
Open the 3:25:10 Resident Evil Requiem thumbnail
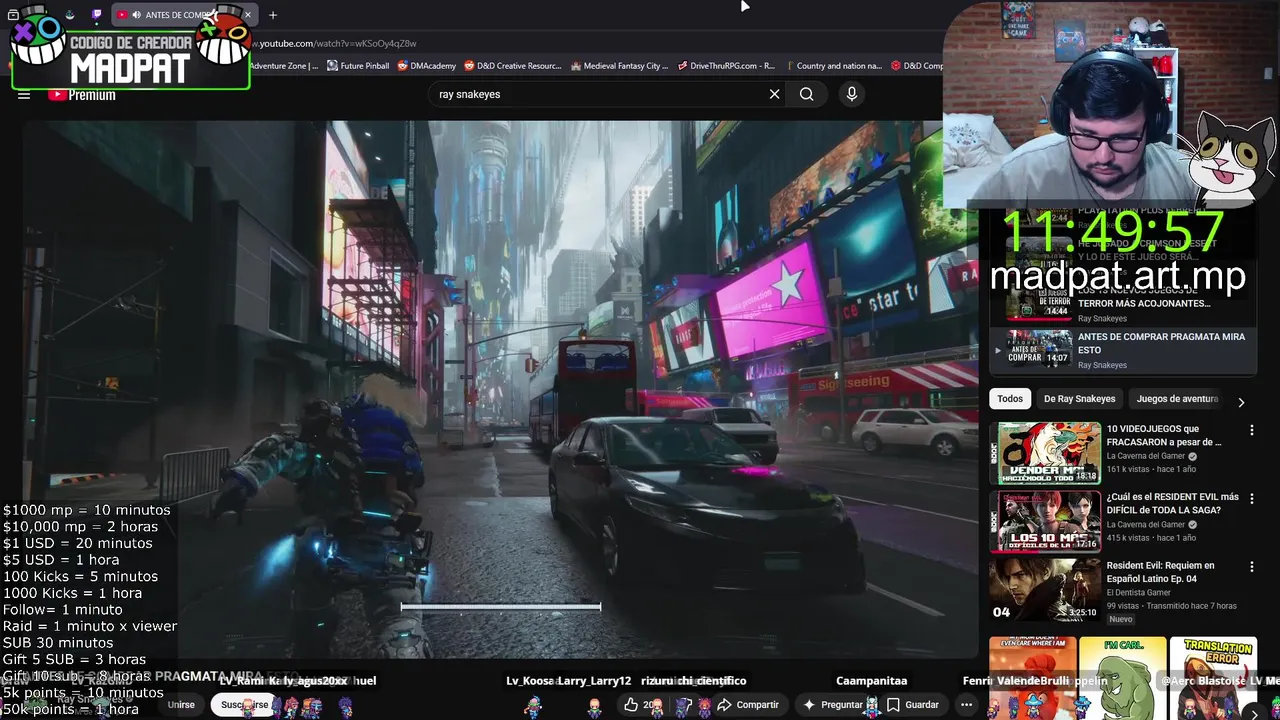tap(1045, 590)
